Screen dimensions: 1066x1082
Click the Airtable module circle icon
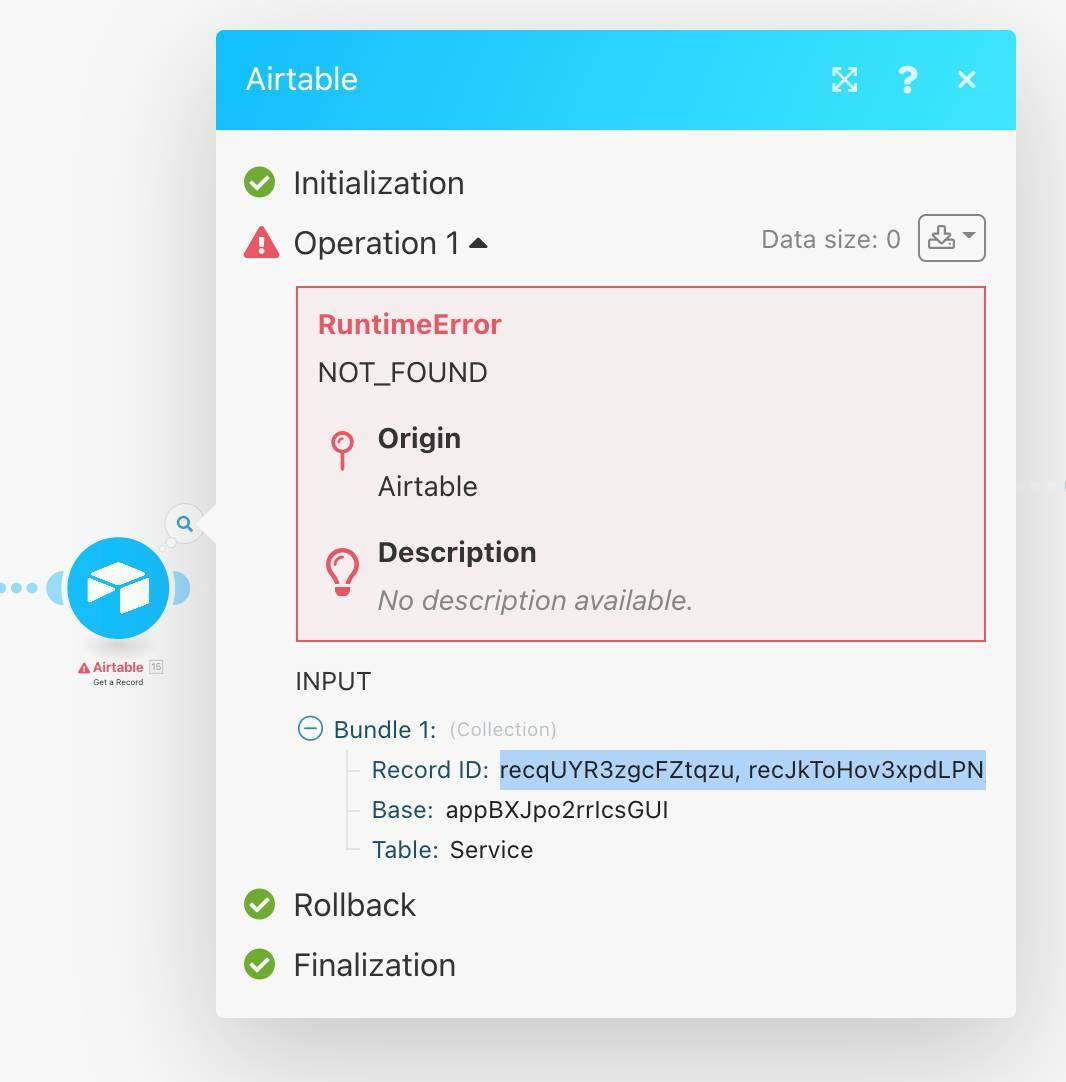pyautogui.click(x=118, y=588)
